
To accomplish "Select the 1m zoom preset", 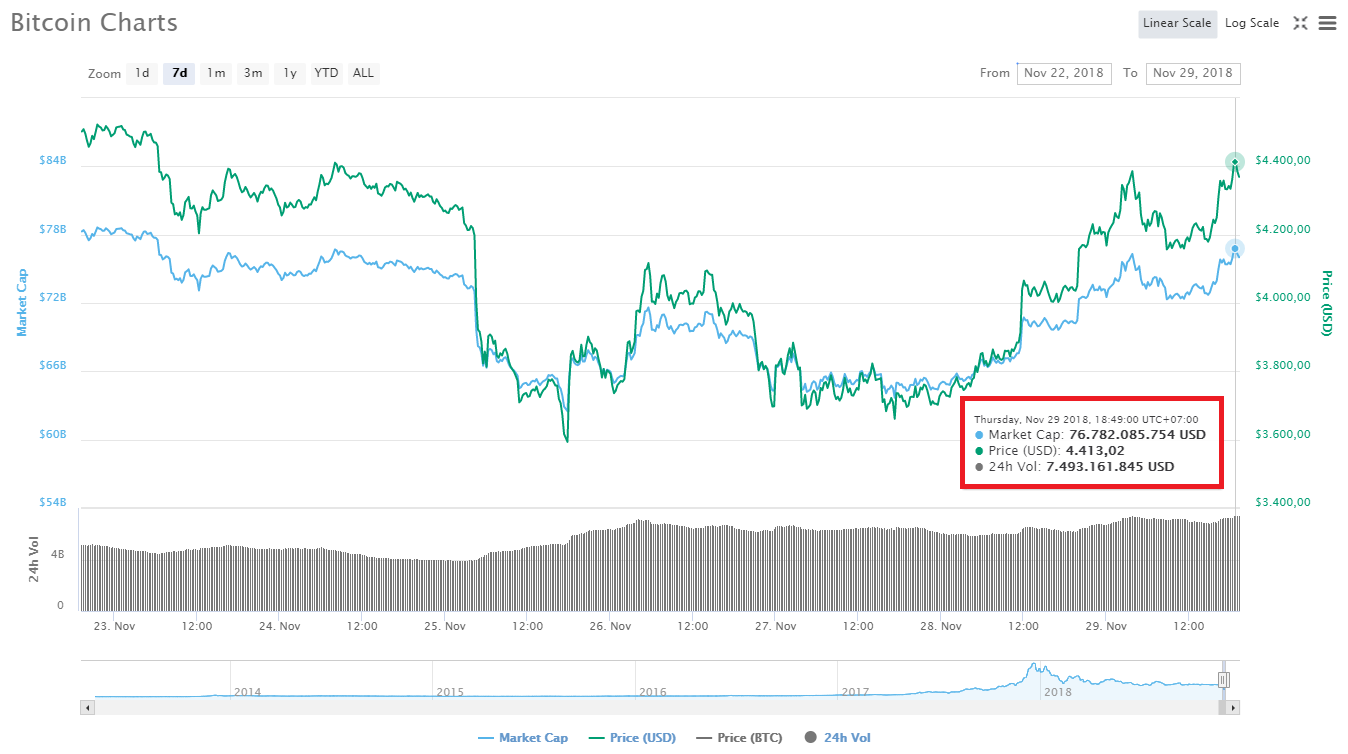I will click(216, 73).
